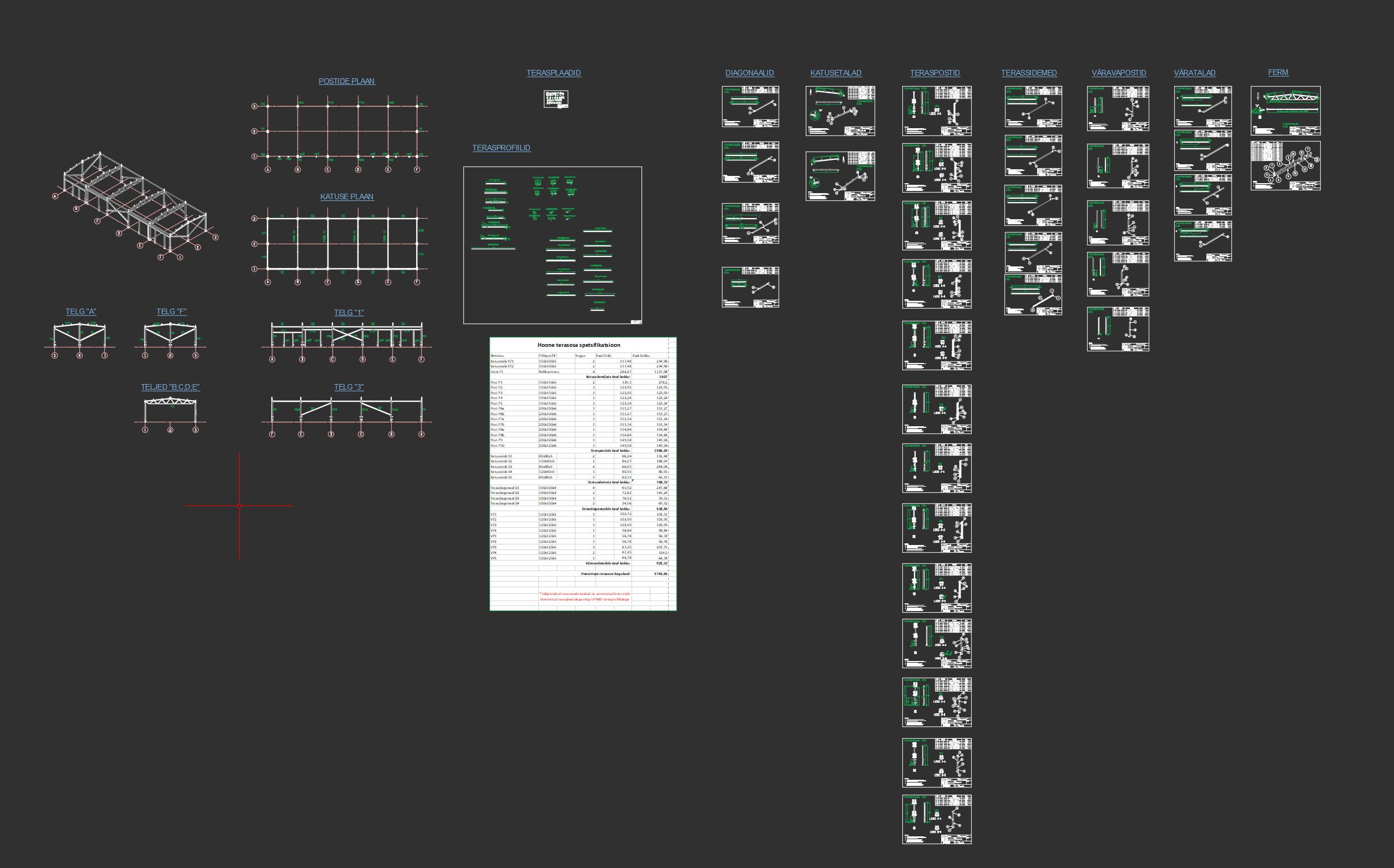This screenshot has height=868, width=1394.
Task: Click the TELG "A" section label
Action: pyautogui.click(x=80, y=312)
